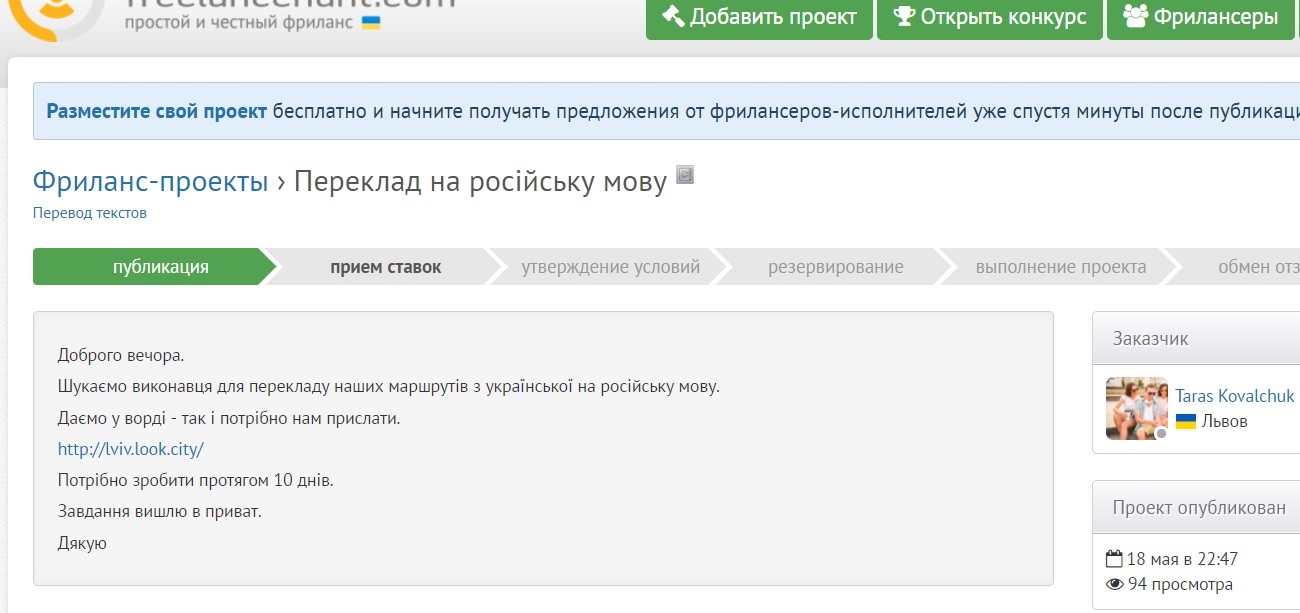Click the small icon beside the project title
The height and width of the screenshot is (613, 1300).
[x=685, y=176]
